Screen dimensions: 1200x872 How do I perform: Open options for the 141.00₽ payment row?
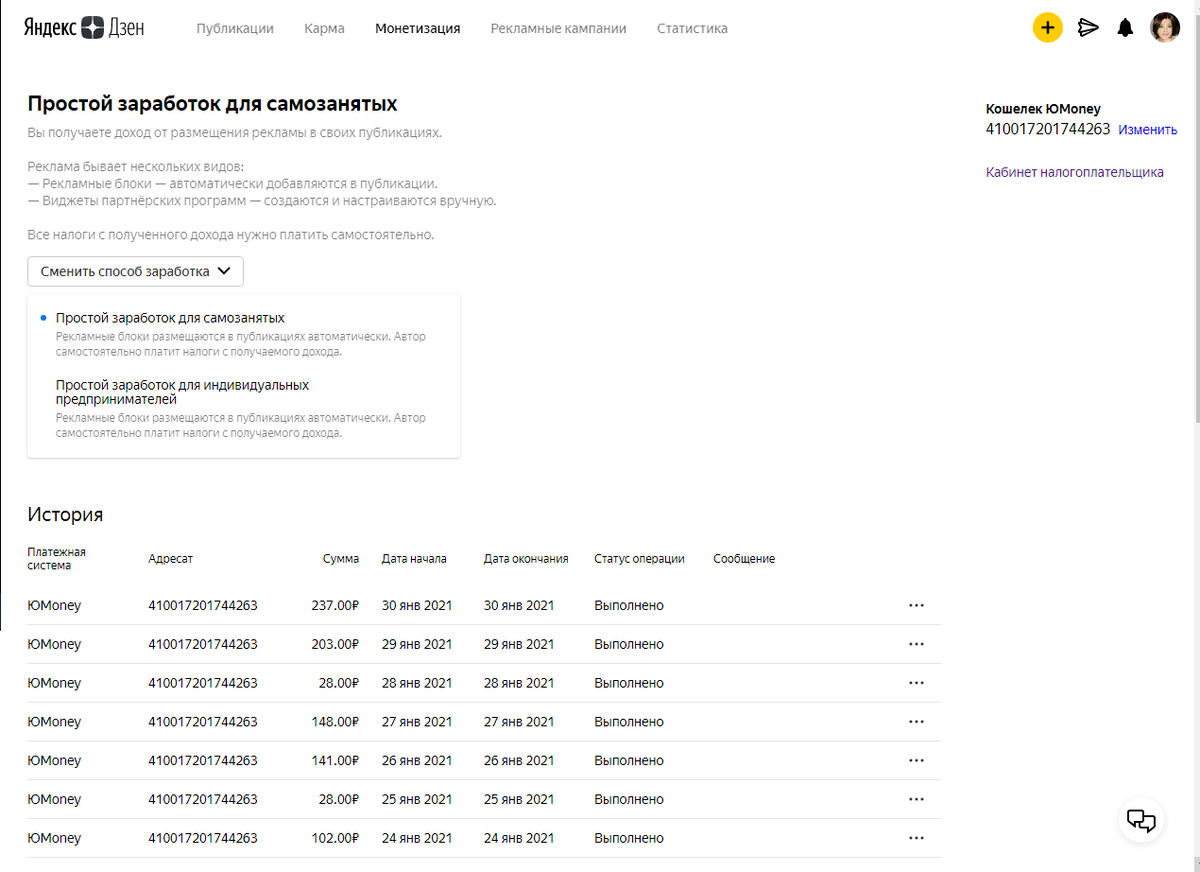[916, 760]
